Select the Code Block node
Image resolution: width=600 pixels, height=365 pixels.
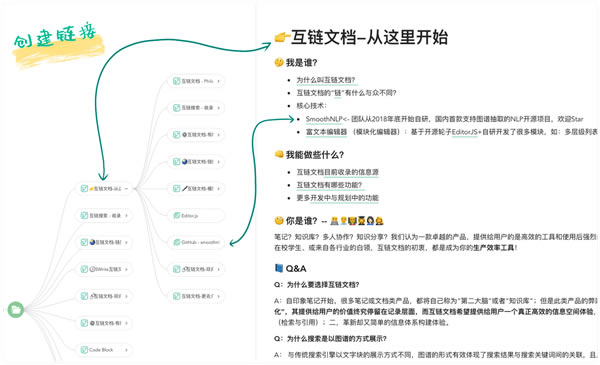tap(104, 350)
